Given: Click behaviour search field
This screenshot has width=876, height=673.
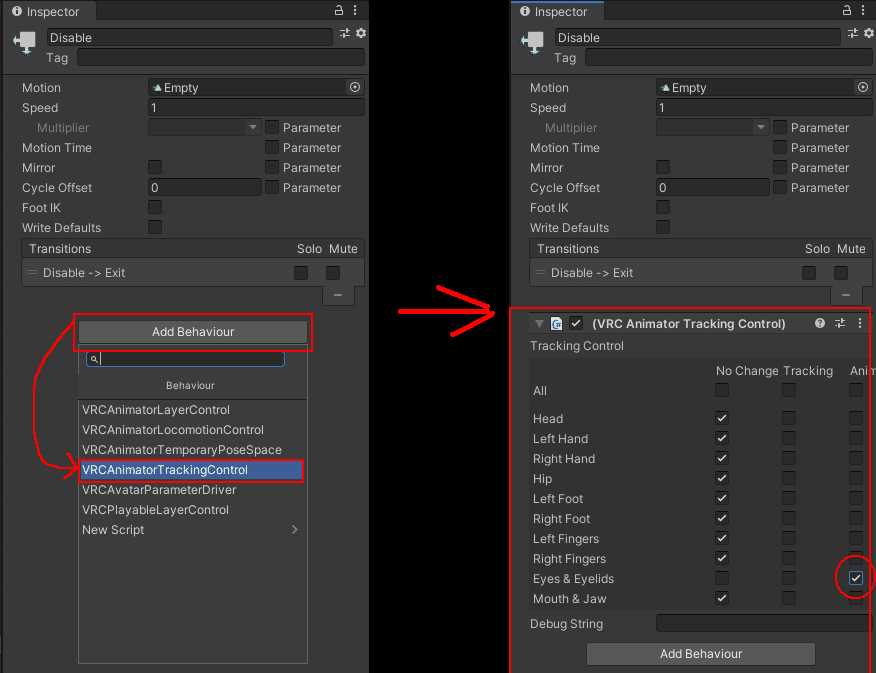Looking at the screenshot, I should click(x=185, y=359).
